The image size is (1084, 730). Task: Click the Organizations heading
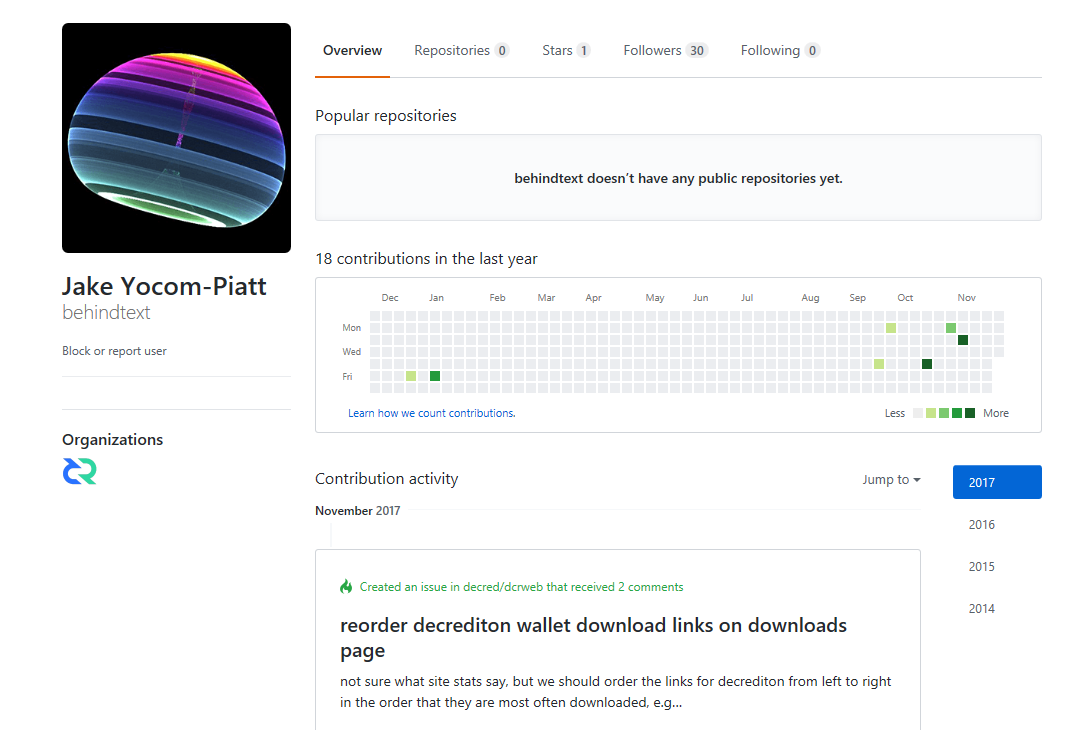[113, 440]
